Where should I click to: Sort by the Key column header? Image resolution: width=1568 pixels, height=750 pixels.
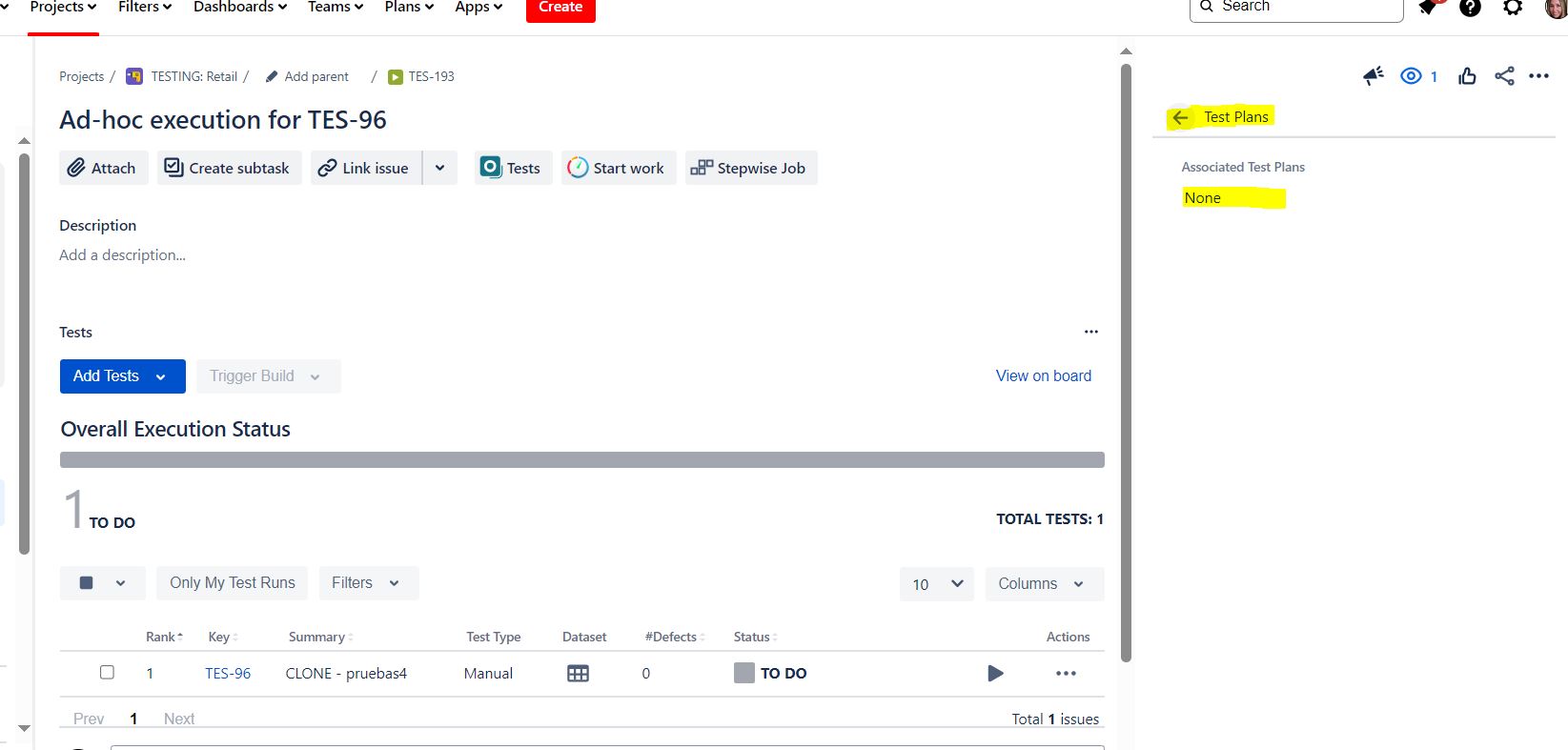223,638
